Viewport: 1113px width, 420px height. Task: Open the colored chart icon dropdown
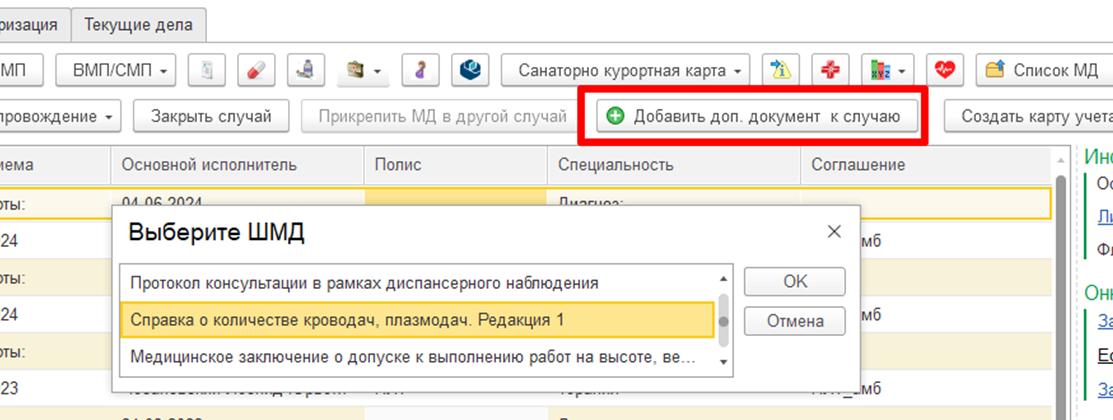[x=887, y=70]
